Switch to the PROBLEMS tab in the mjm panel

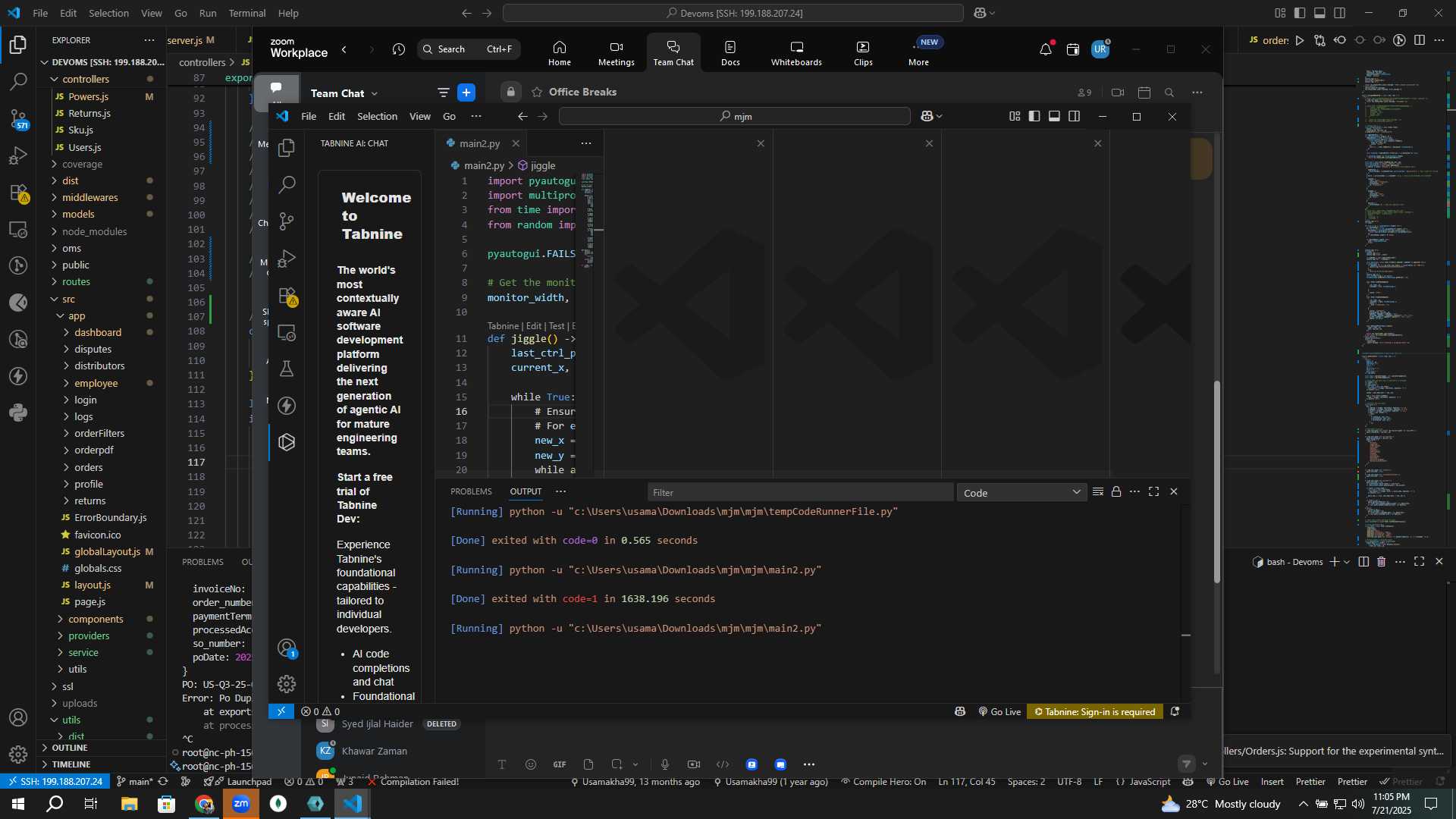471,491
